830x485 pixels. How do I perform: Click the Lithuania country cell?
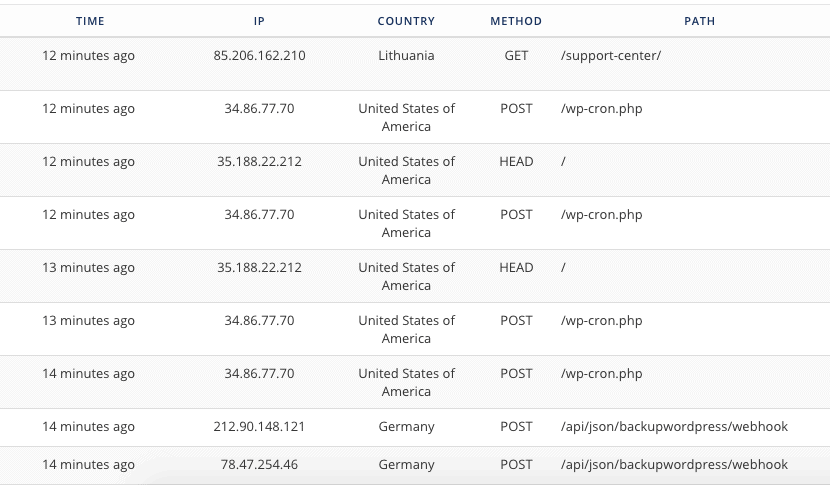[x=406, y=56]
